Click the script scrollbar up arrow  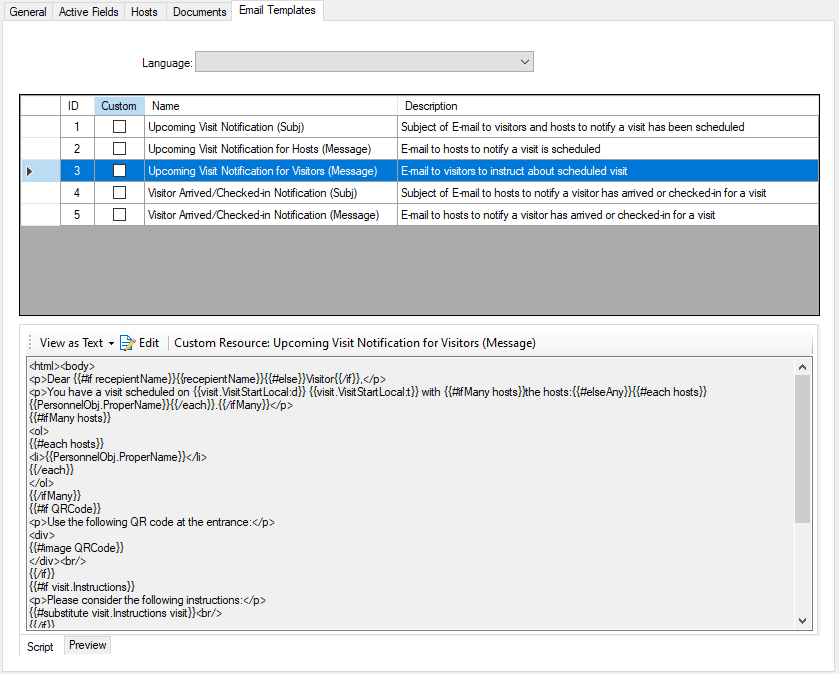click(x=802, y=367)
